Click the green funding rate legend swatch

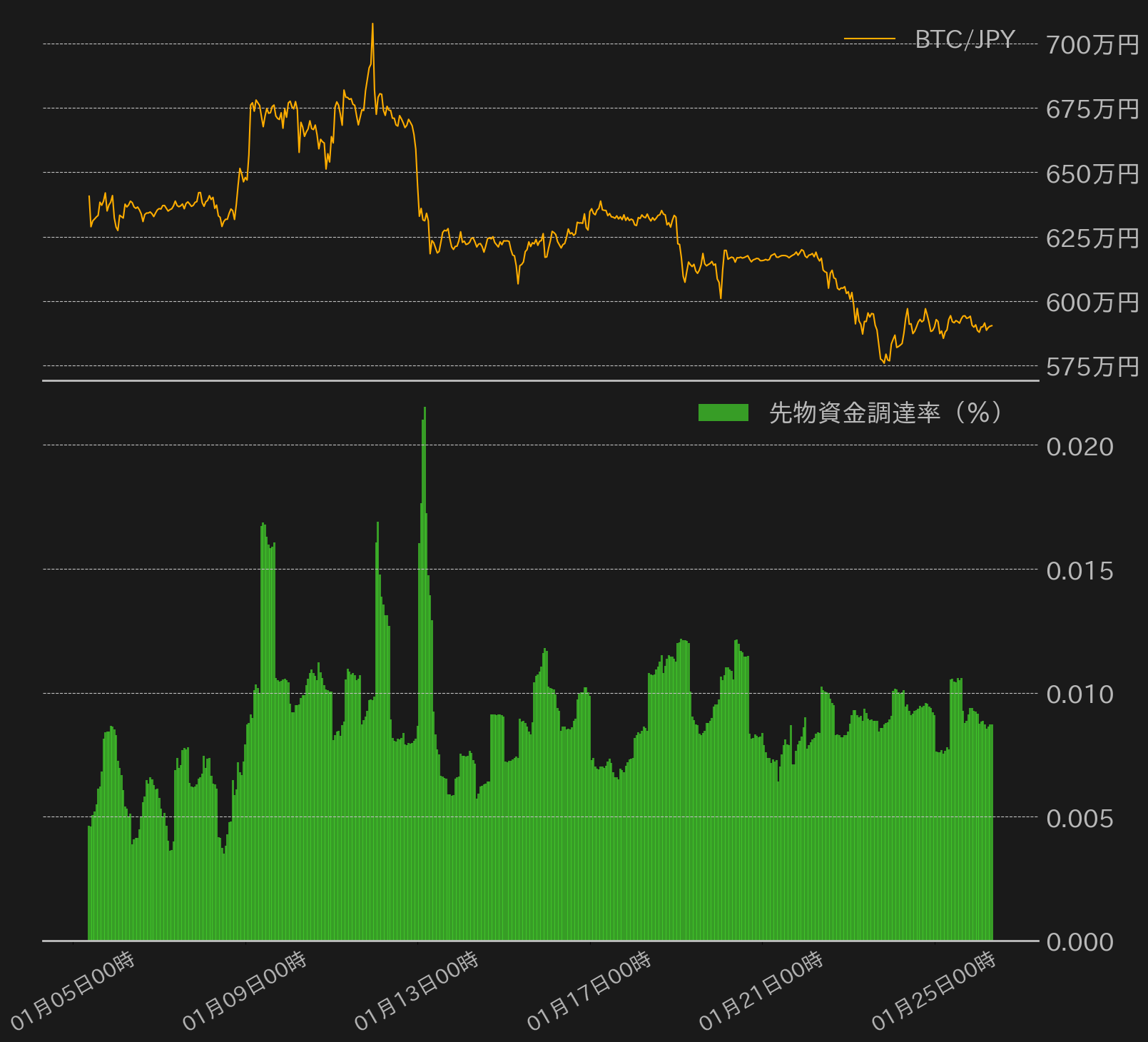point(723,413)
